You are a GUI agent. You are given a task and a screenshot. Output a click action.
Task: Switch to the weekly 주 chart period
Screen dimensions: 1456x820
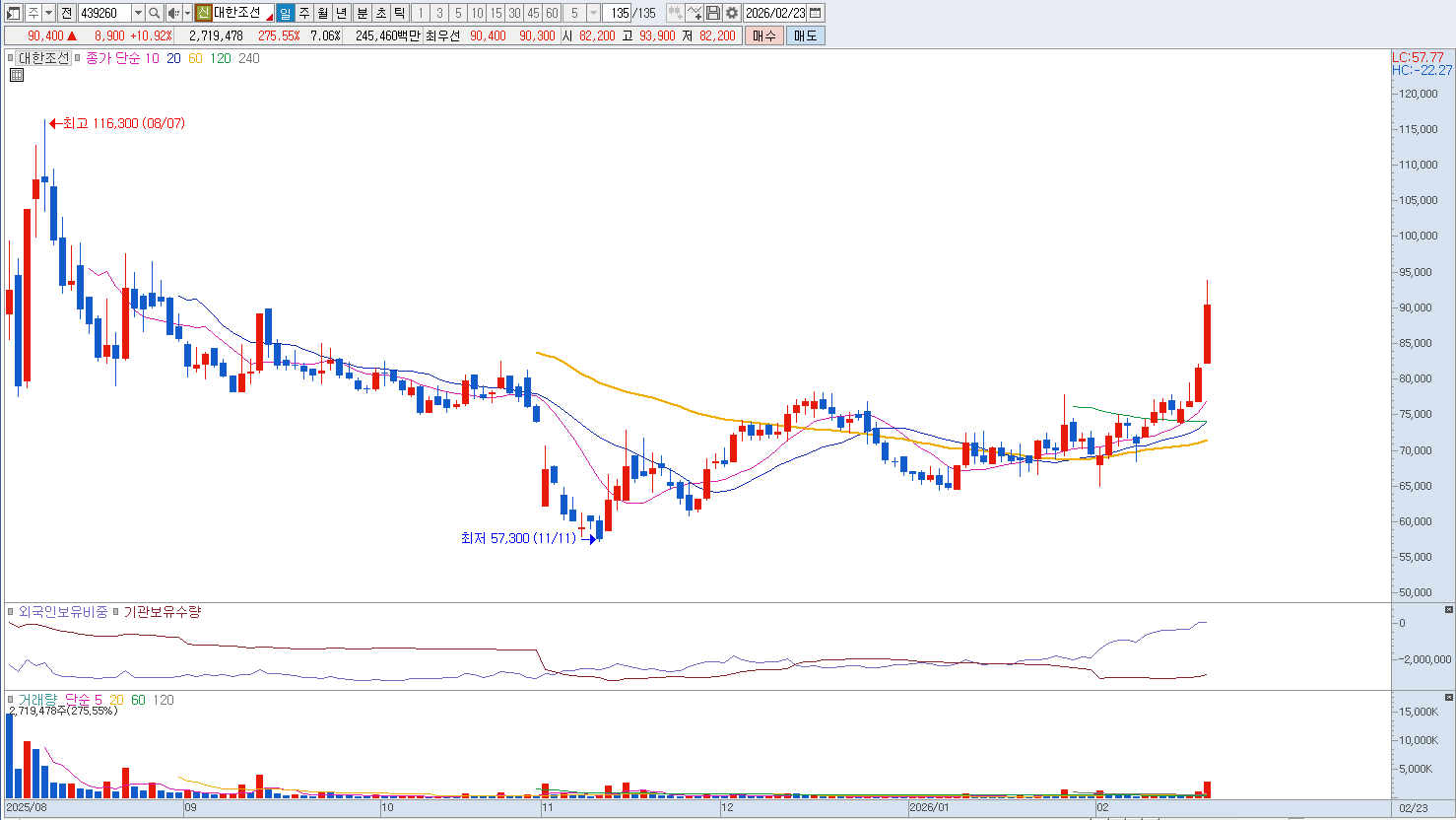click(304, 13)
